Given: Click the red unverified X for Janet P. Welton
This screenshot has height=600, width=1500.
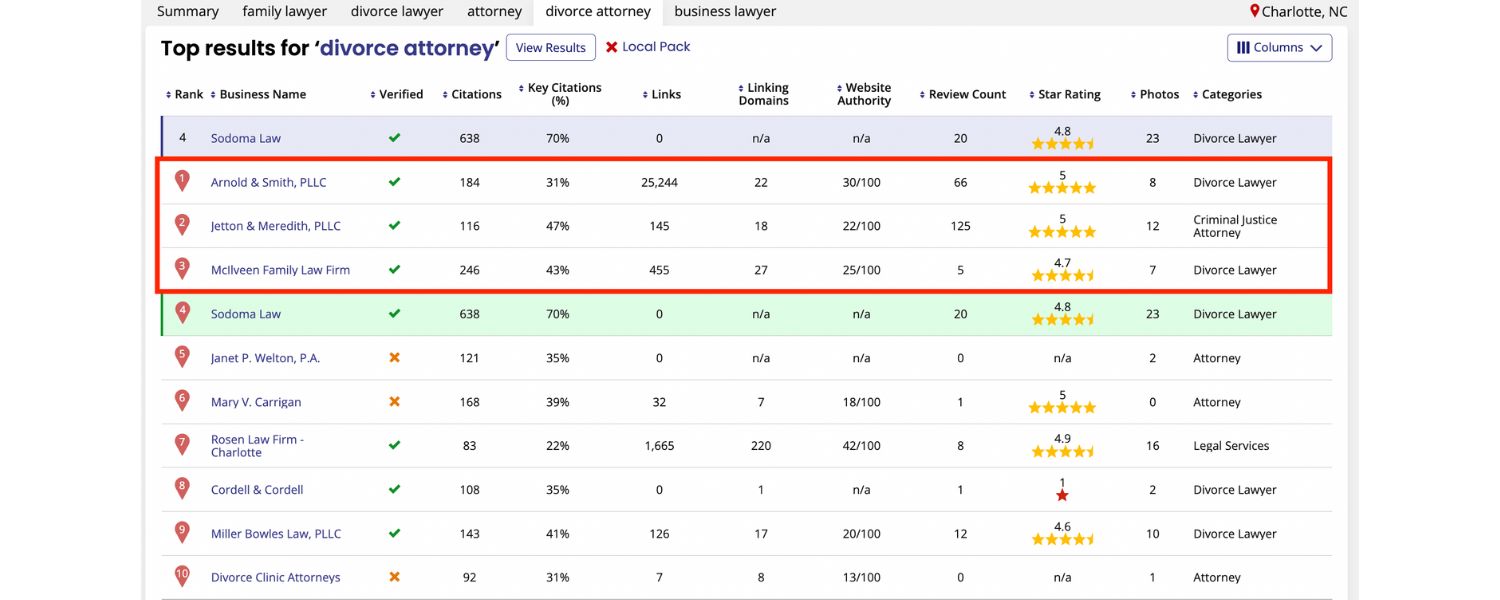Looking at the screenshot, I should [x=394, y=357].
